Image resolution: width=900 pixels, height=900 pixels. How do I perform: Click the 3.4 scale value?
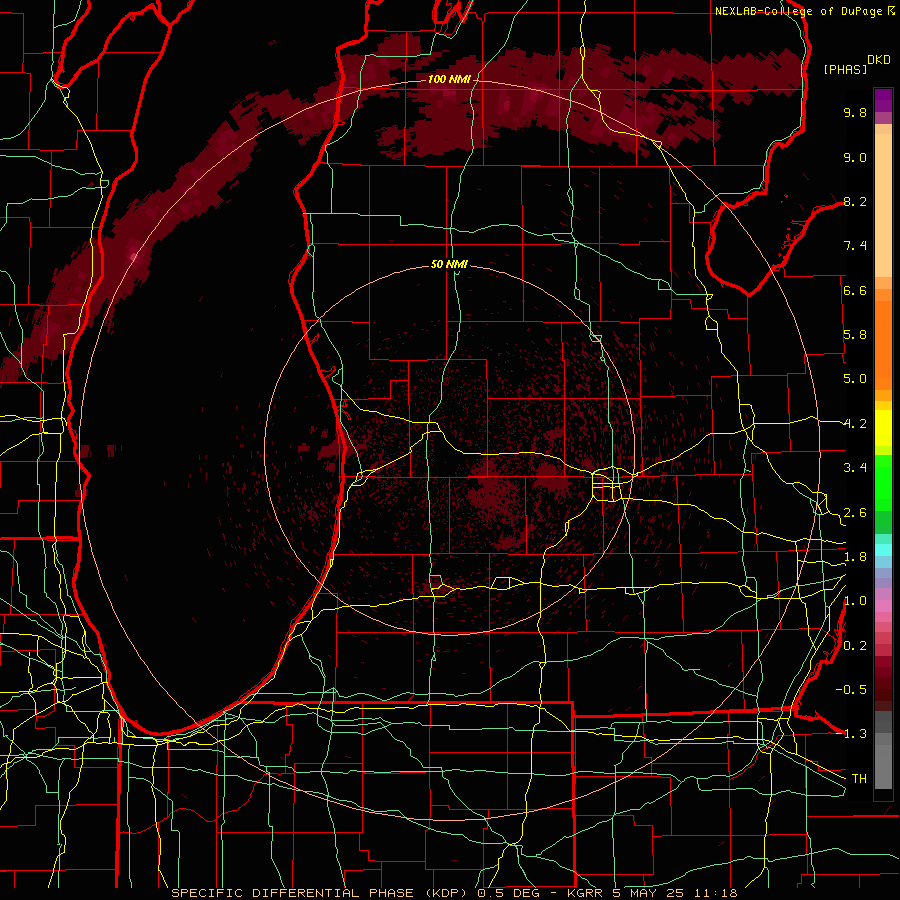855,468
